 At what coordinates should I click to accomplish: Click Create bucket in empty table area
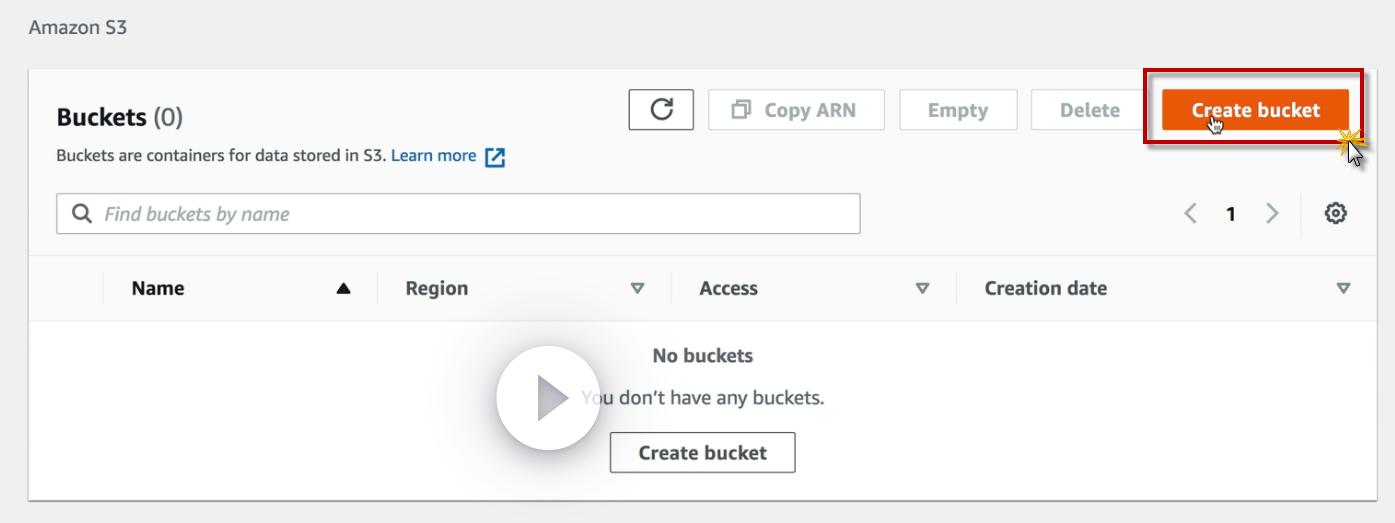pyautogui.click(x=702, y=452)
